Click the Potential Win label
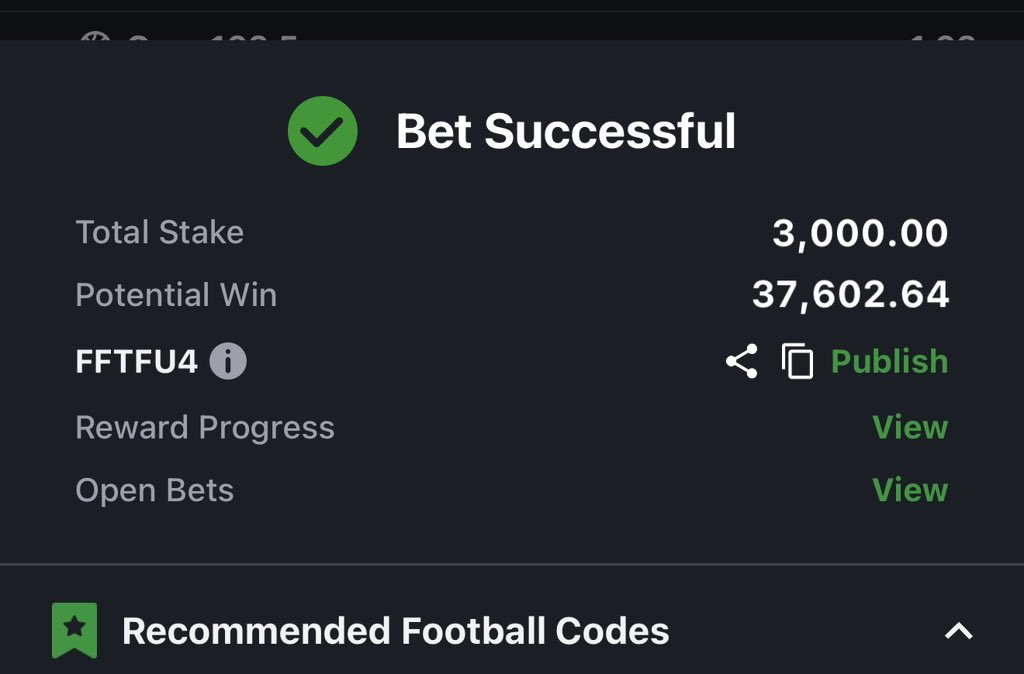 pos(176,295)
